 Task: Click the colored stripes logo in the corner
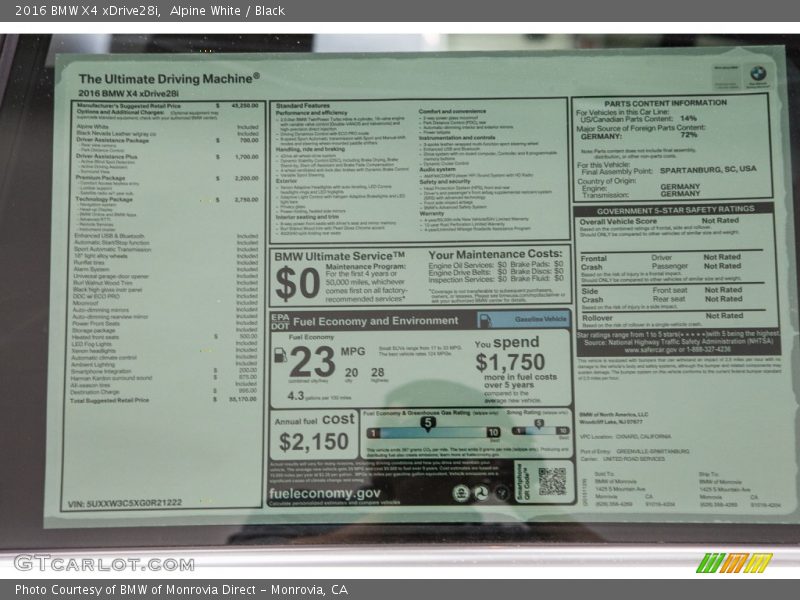734,563
